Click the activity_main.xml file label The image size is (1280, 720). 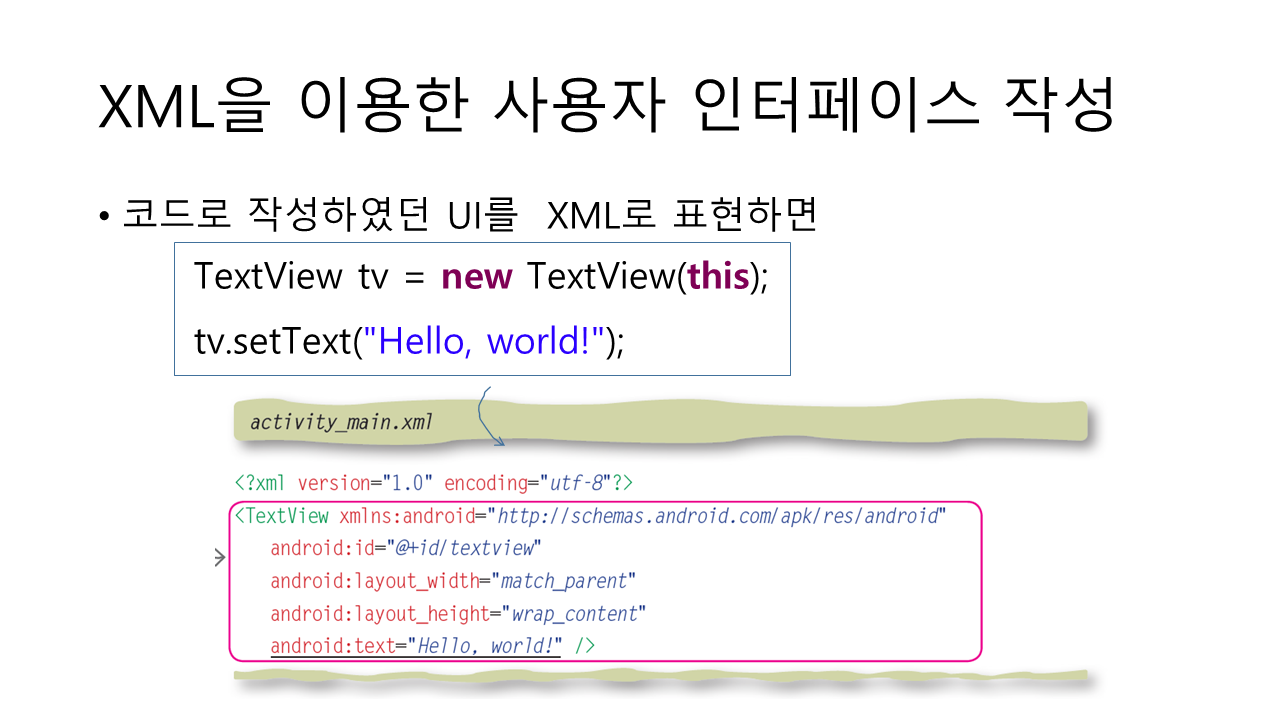pyautogui.click(x=341, y=422)
